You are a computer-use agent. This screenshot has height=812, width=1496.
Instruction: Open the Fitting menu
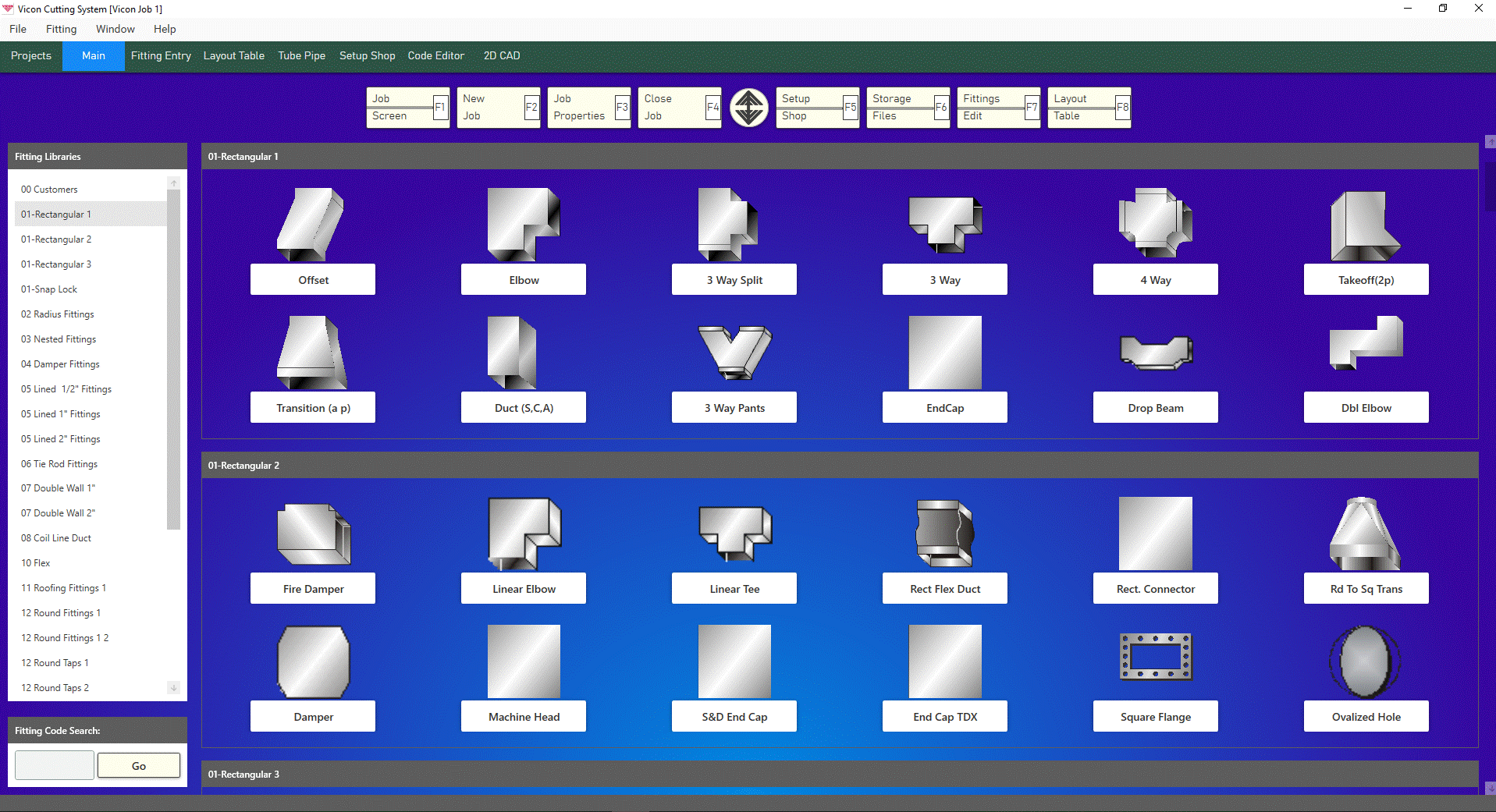click(x=61, y=29)
